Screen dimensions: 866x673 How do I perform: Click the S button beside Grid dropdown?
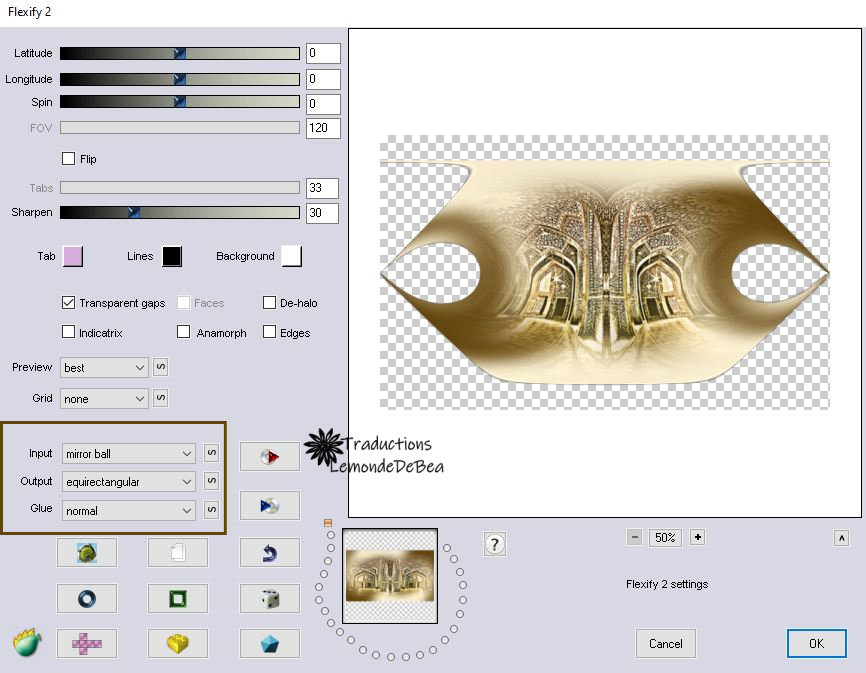[160, 398]
